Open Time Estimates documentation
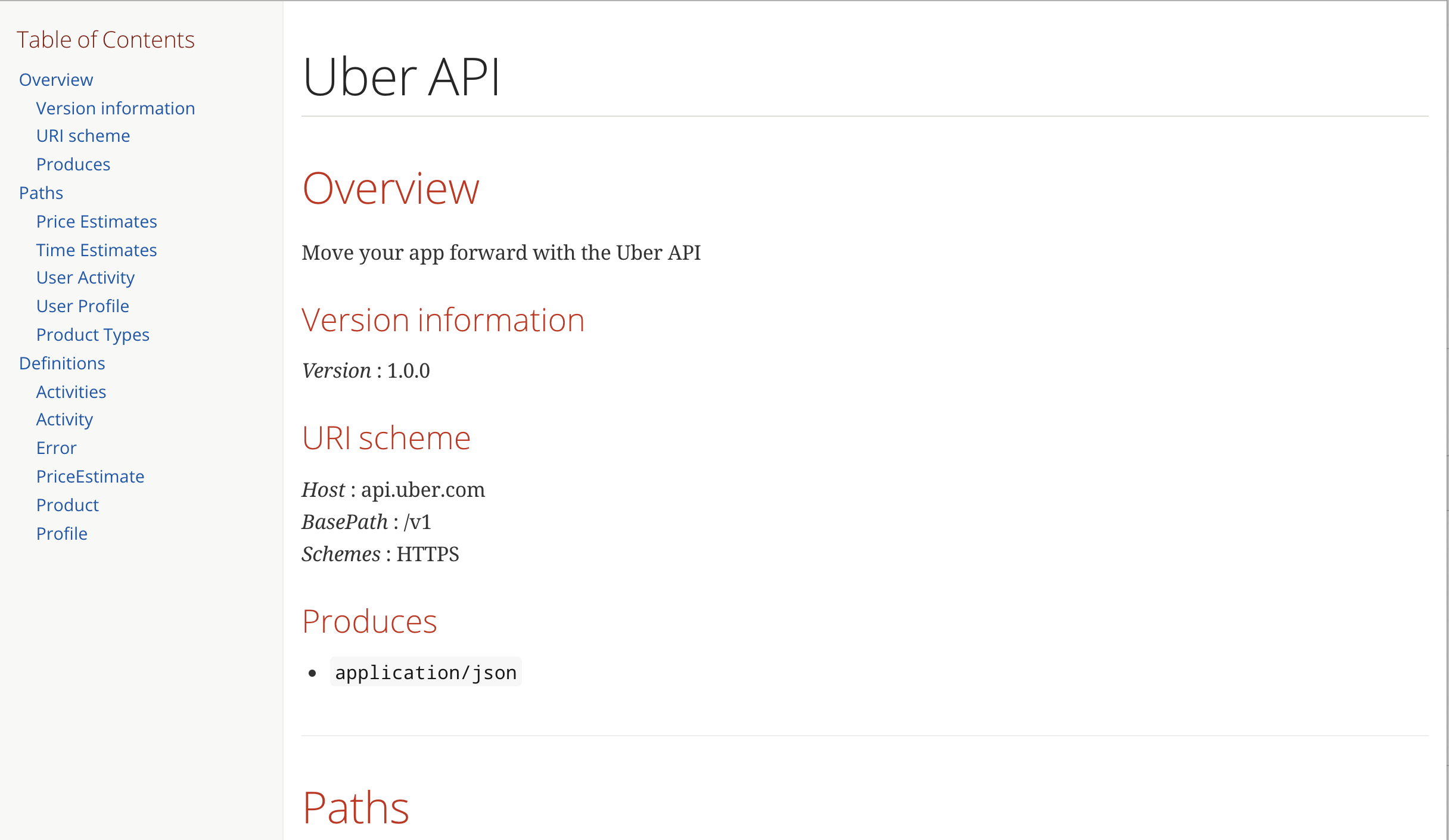The height and width of the screenshot is (840, 1449). [x=96, y=250]
